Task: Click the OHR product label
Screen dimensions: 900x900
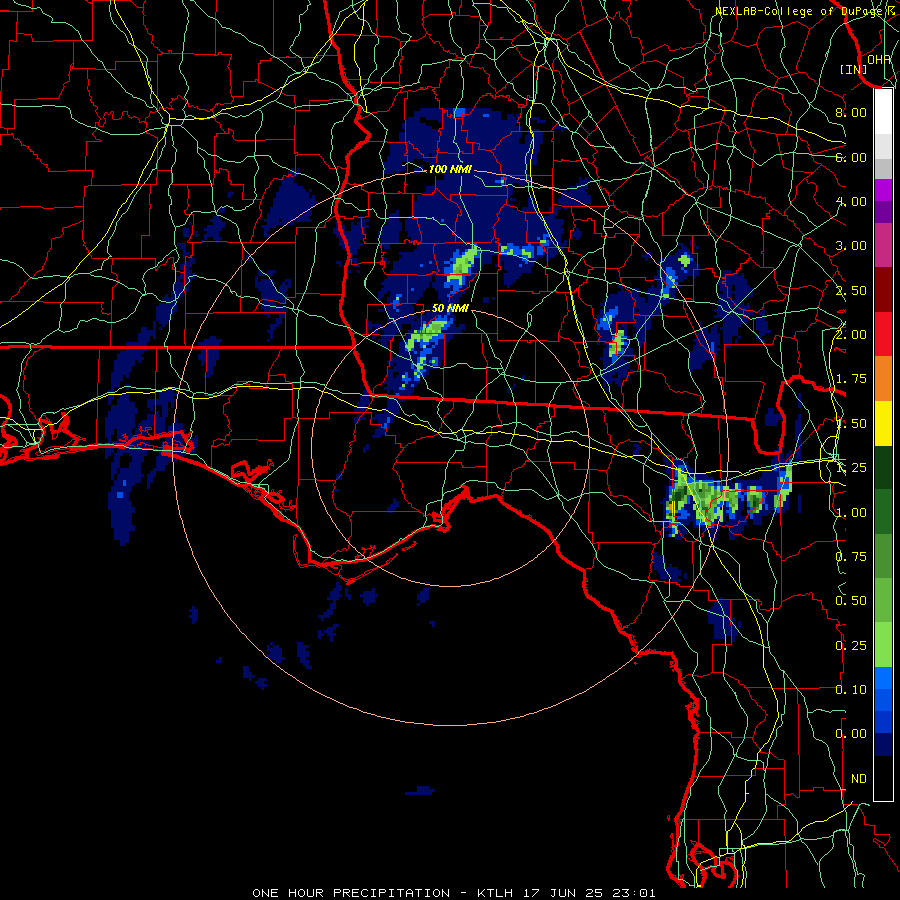Action: coord(879,60)
